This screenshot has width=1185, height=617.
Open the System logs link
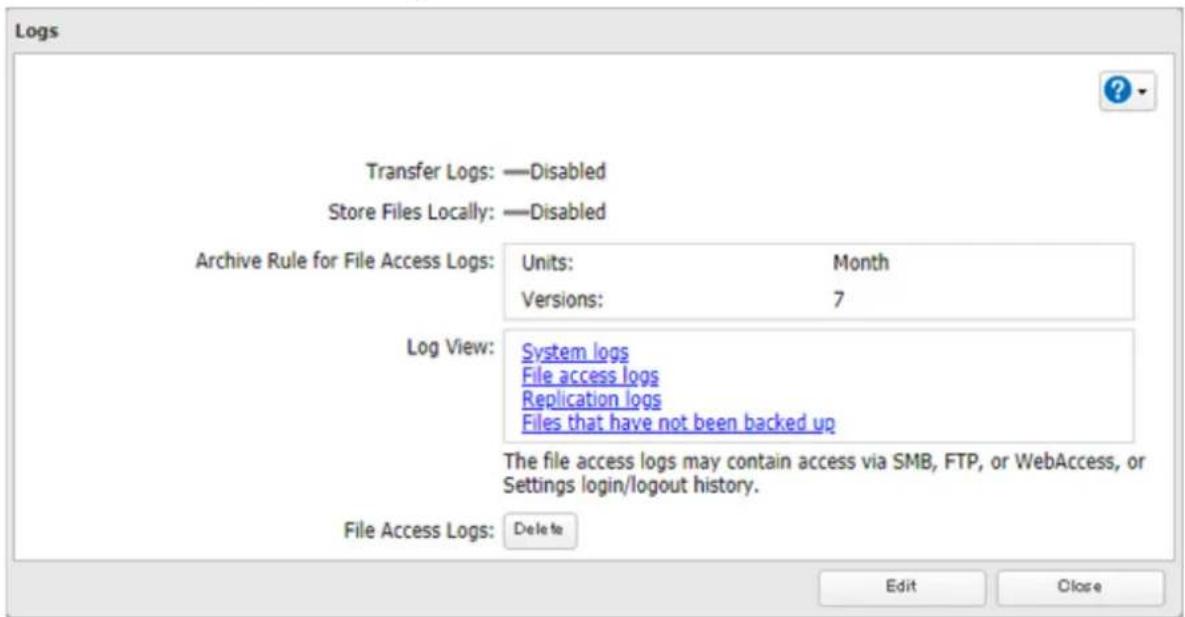coord(574,352)
